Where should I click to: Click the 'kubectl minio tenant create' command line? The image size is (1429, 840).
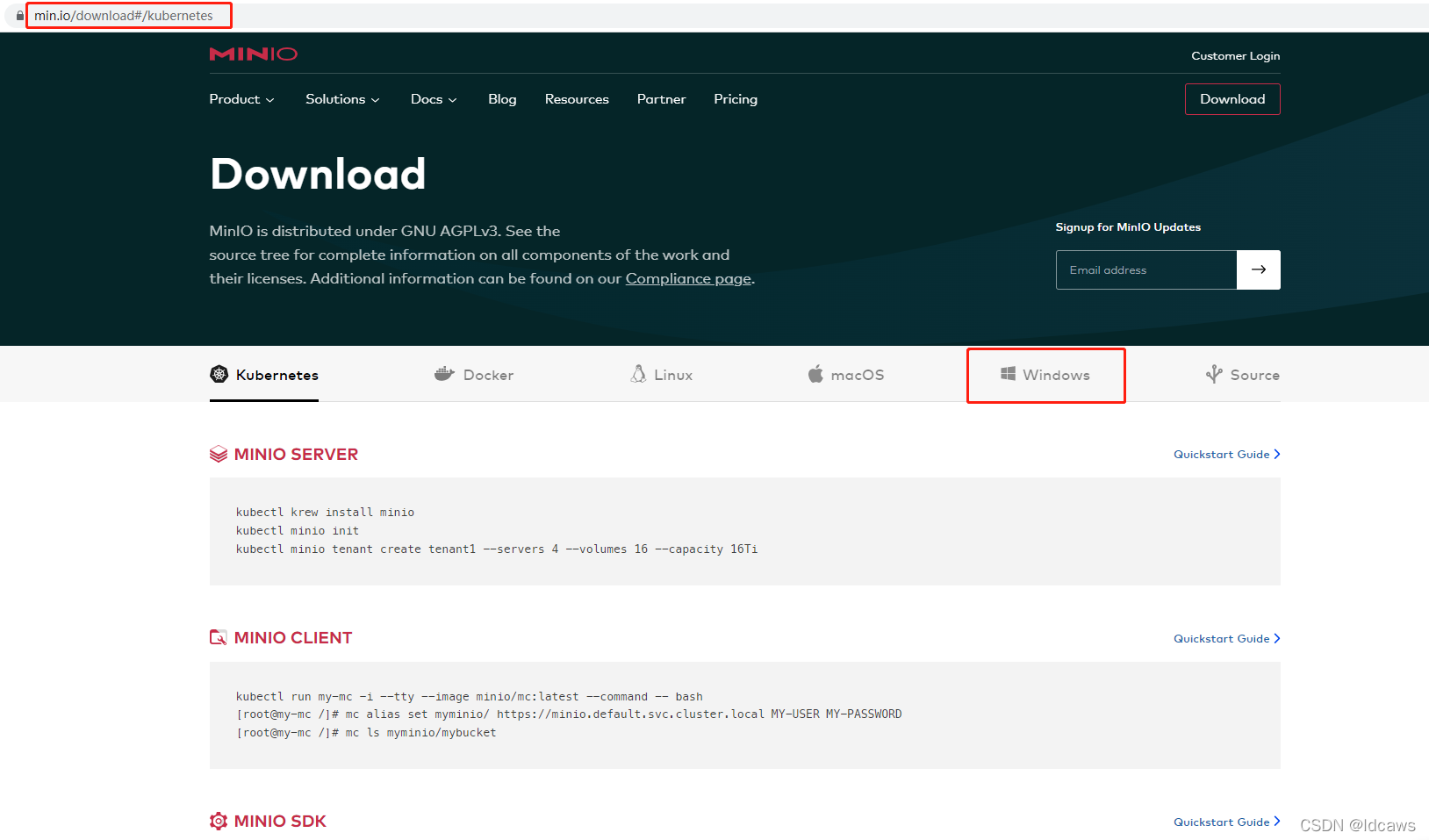coord(497,549)
